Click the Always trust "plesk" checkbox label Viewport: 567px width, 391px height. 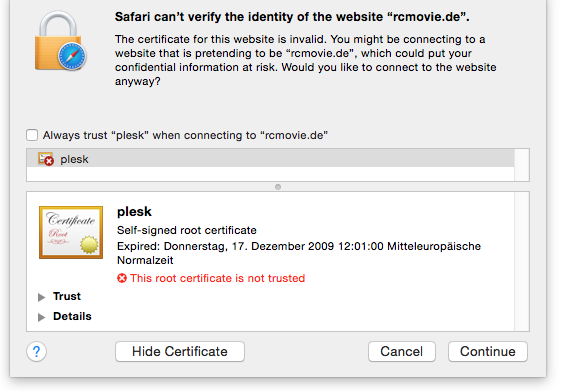pyautogui.click(x=185, y=135)
